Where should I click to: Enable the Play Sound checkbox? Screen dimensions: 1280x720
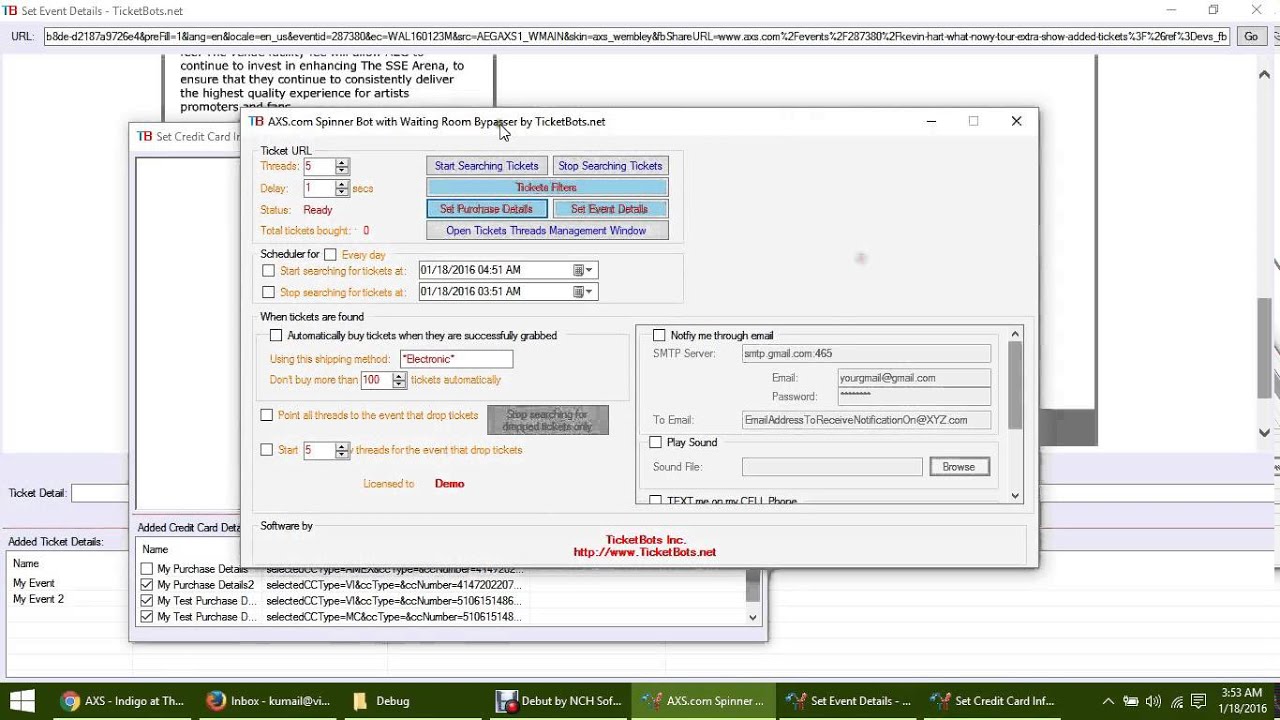656,442
